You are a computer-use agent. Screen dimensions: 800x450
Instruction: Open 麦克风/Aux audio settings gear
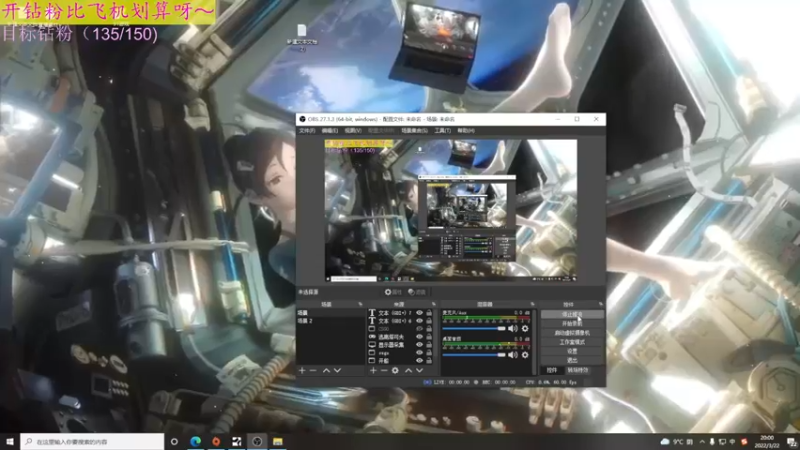525,329
